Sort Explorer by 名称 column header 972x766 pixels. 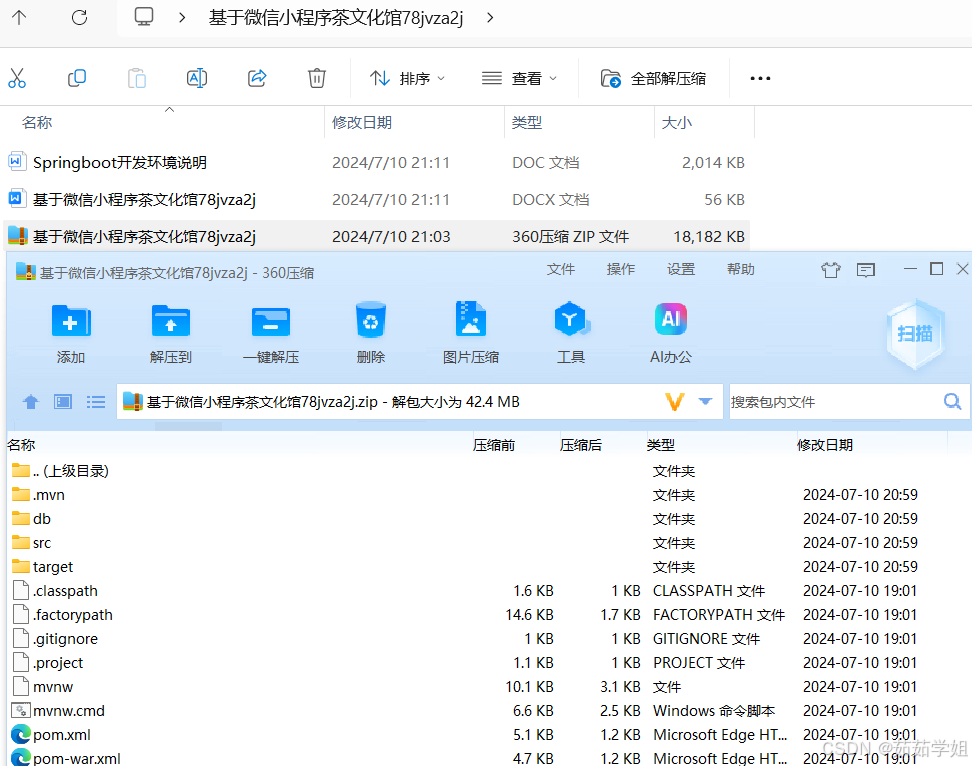point(37,123)
